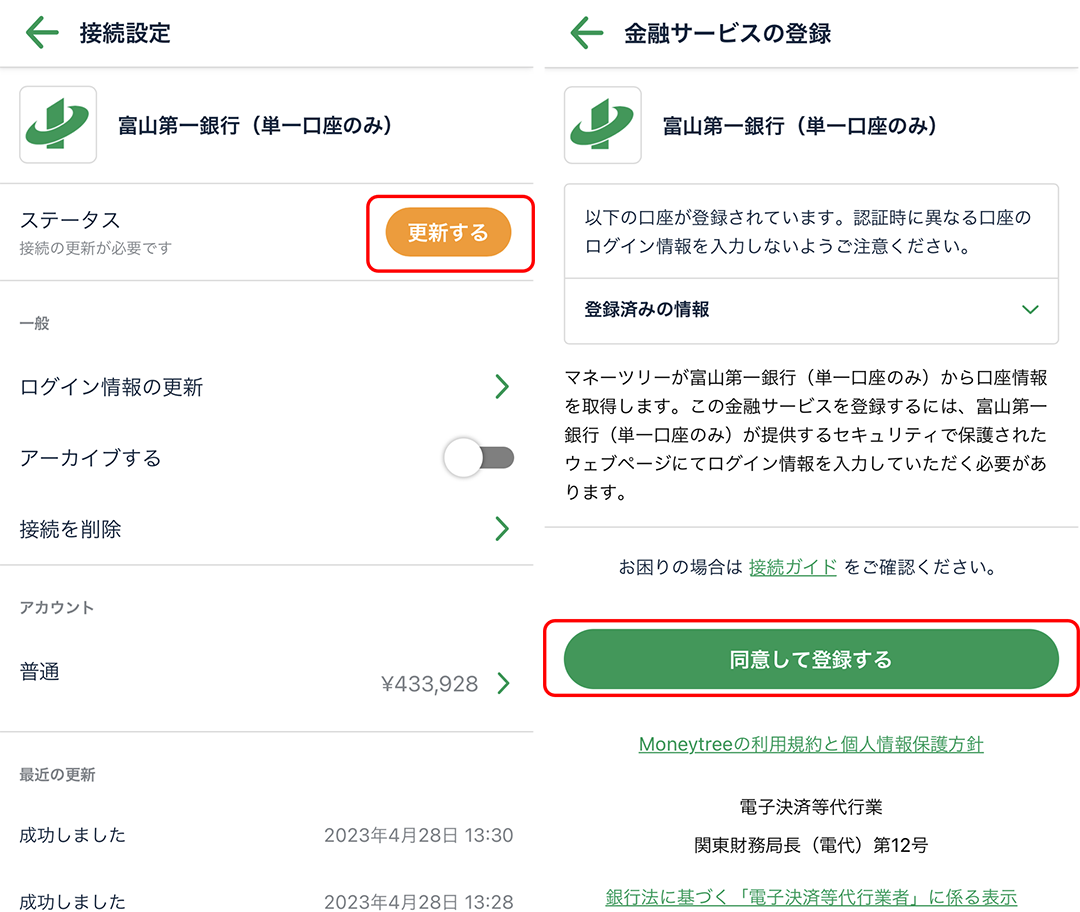Open the 普通 account row
The height and width of the screenshot is (912, 1080).
click(x=40, y=672)
